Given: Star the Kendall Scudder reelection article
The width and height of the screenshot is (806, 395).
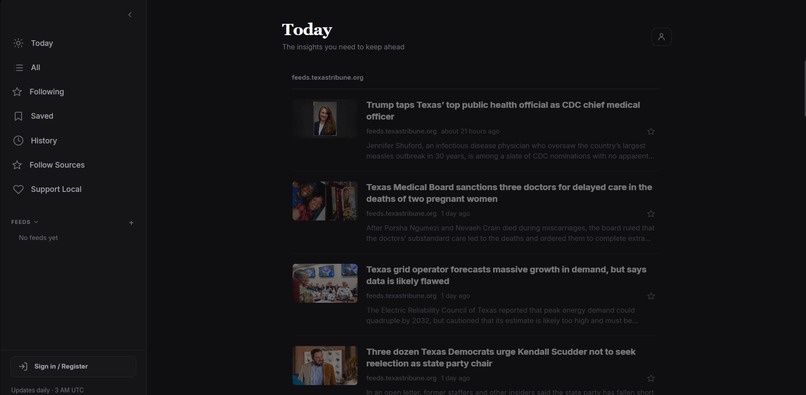Looking at the screenshot, I should [x=651, y=379].
